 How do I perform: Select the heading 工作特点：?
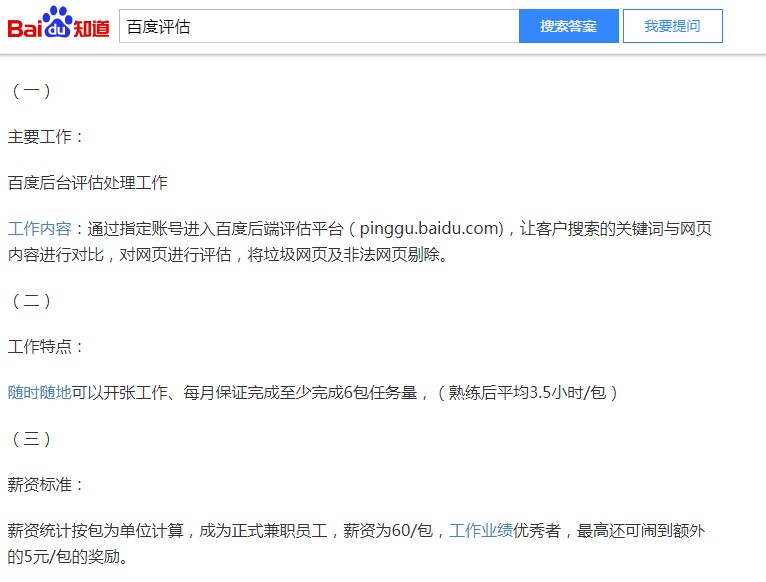pyautogui.click(x=46, y=346)
